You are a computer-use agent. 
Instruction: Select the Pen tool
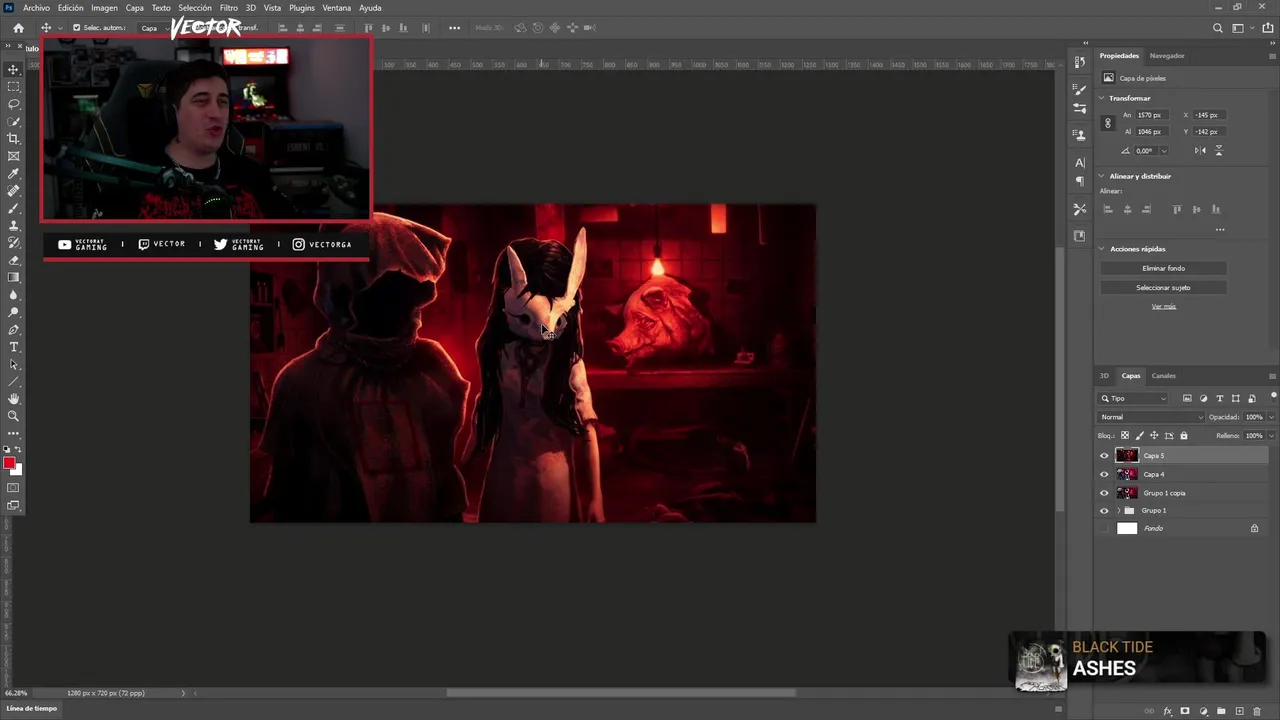(x=13, y=329)
